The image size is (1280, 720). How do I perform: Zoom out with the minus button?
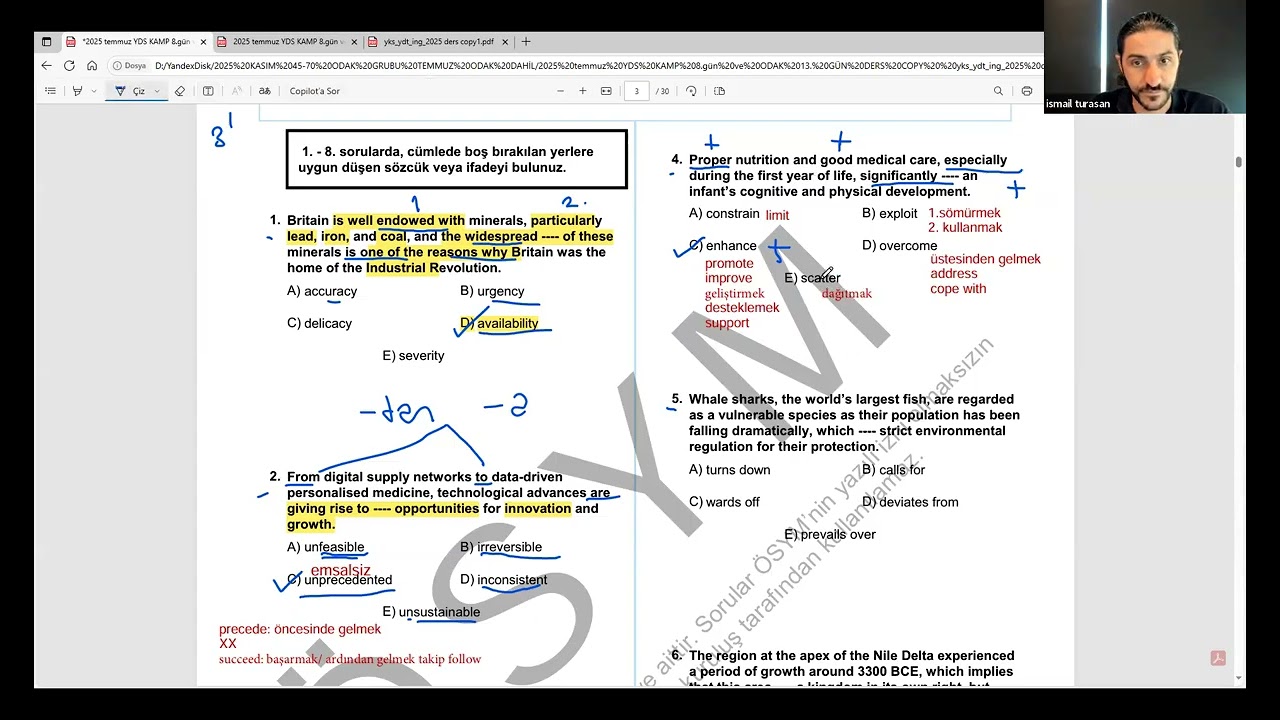coord(560,91)
